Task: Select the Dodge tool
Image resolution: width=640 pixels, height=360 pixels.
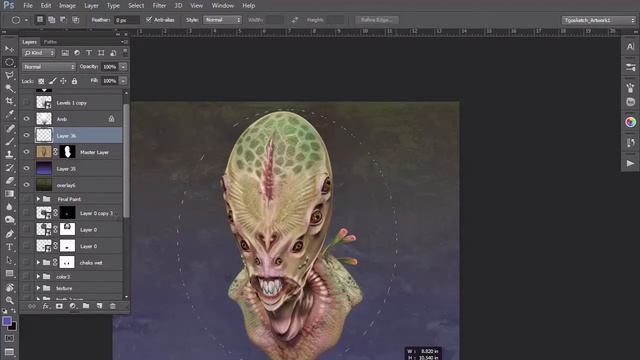Action: [9, 220]
